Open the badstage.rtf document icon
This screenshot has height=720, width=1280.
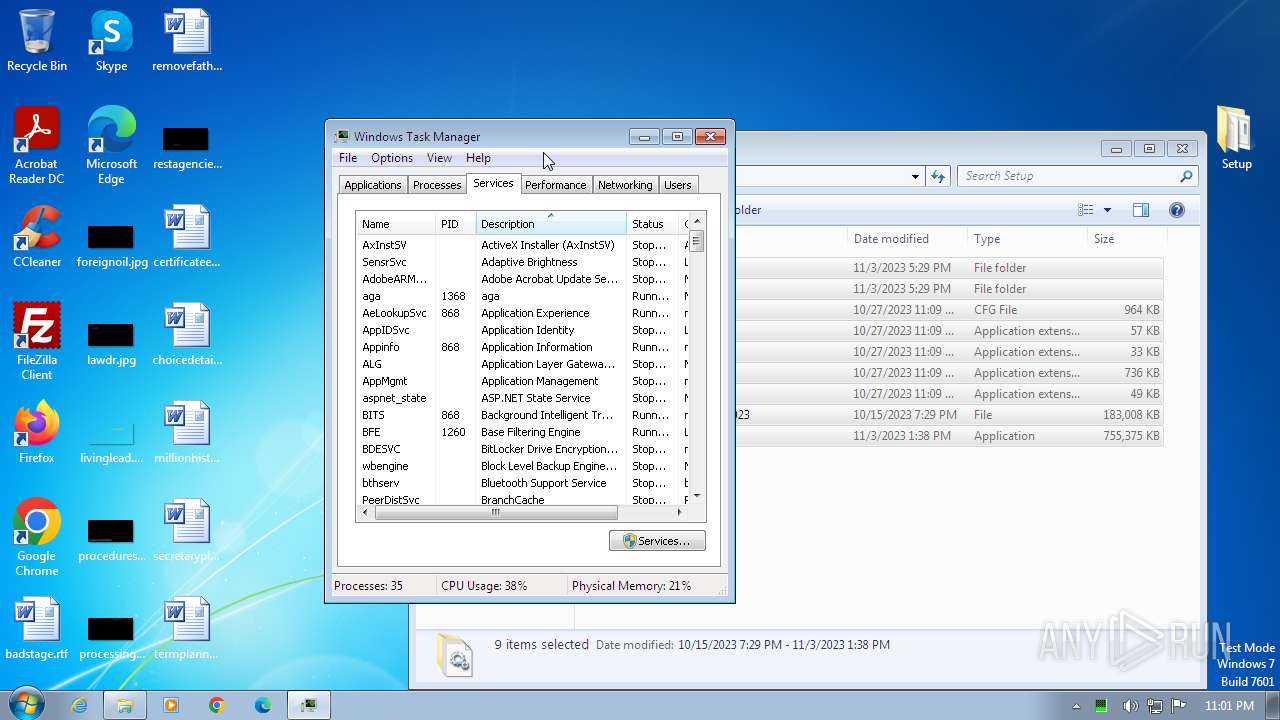click(x=37, y=628)
